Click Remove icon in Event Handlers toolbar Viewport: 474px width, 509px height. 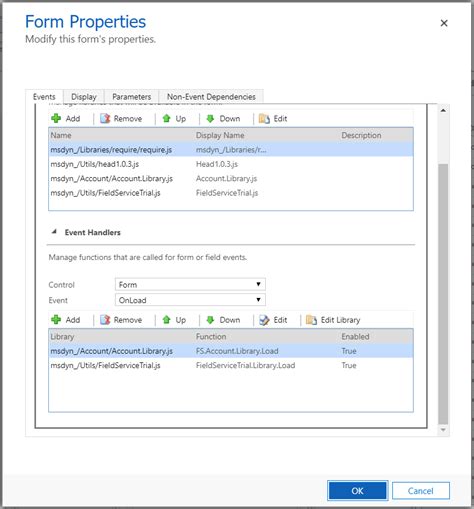tap(105, 320)
